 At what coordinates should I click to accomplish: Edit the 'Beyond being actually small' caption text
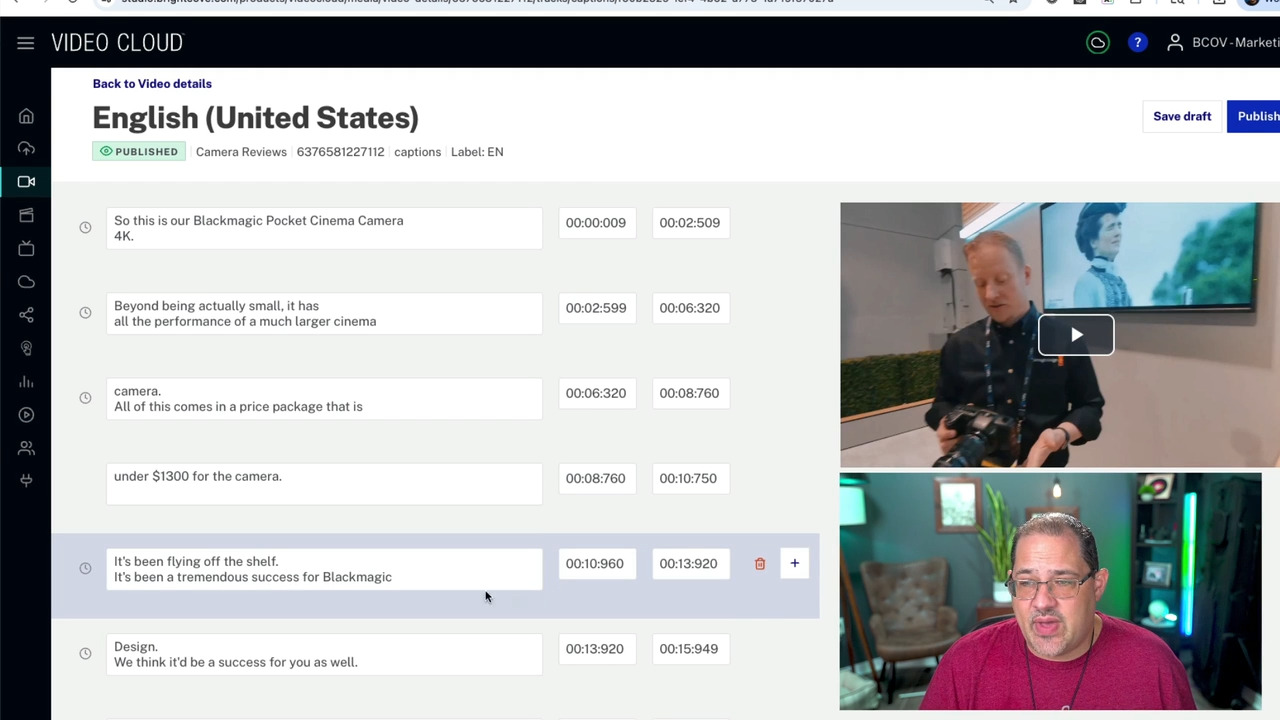[324, 314]
